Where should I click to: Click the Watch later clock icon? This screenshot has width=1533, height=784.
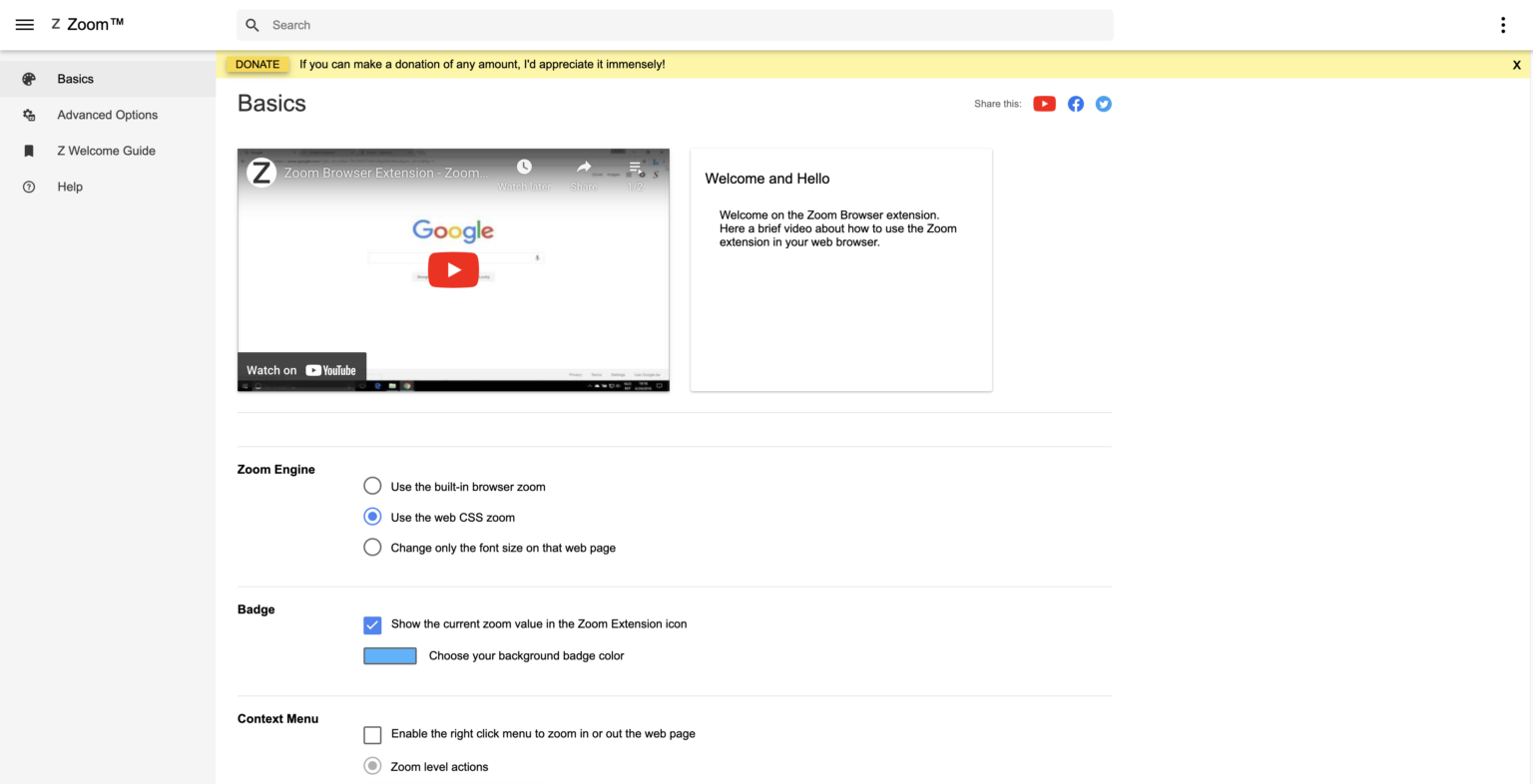coord(524,168)
